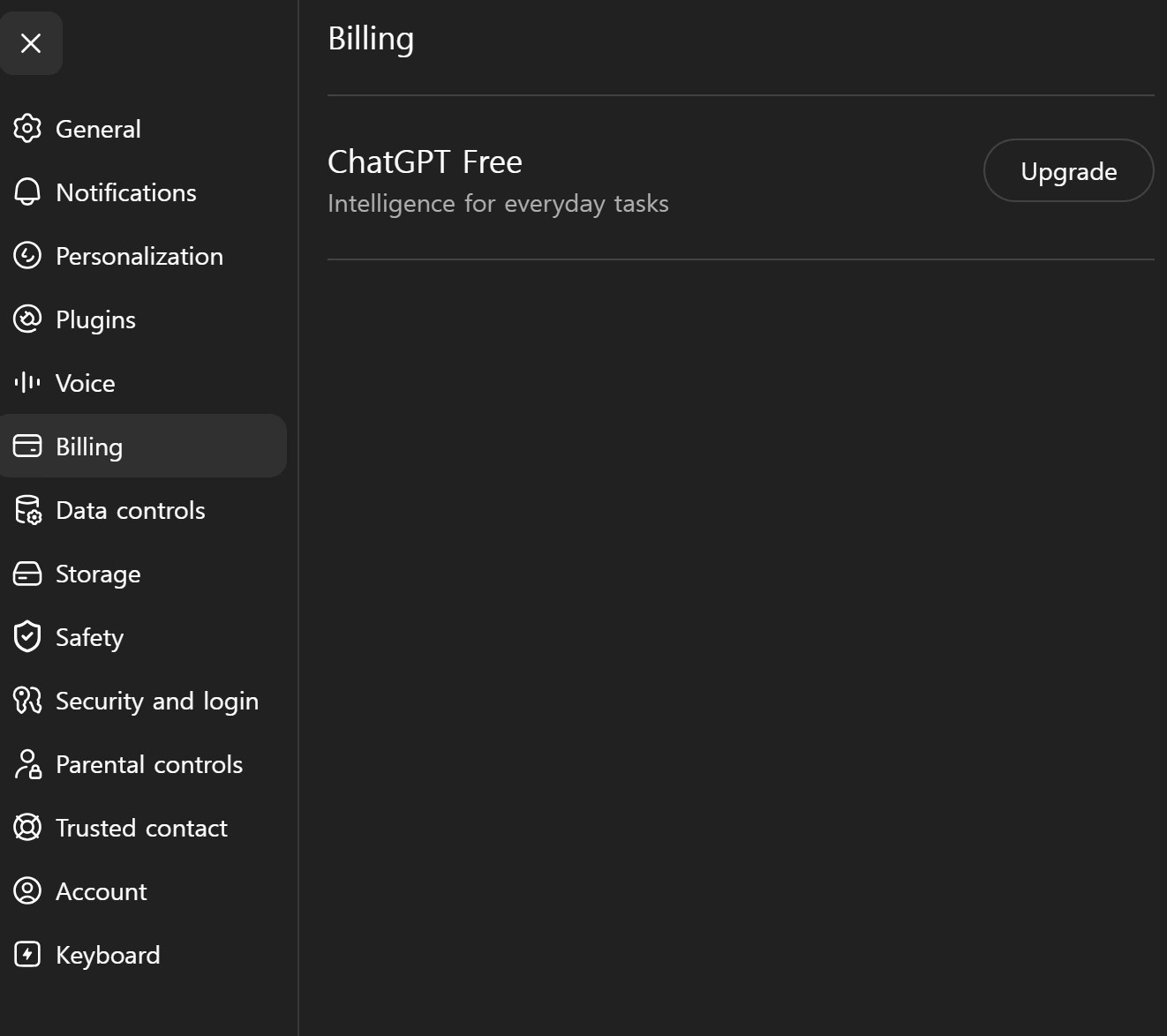Select the Voice settings tab
The image size is (1167, 1036).
pos(143,383)
